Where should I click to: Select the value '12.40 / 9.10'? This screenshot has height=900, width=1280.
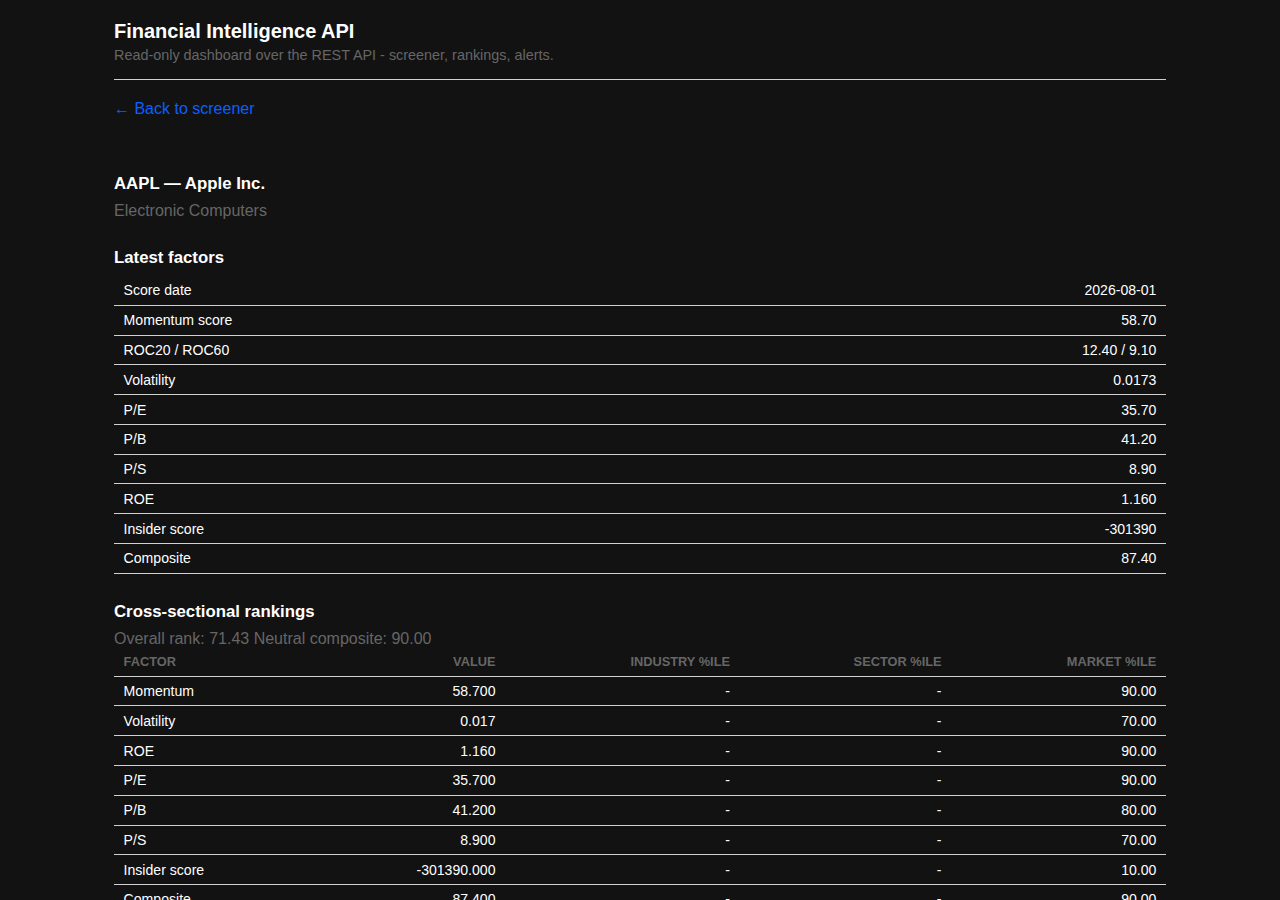(1119, 350)
